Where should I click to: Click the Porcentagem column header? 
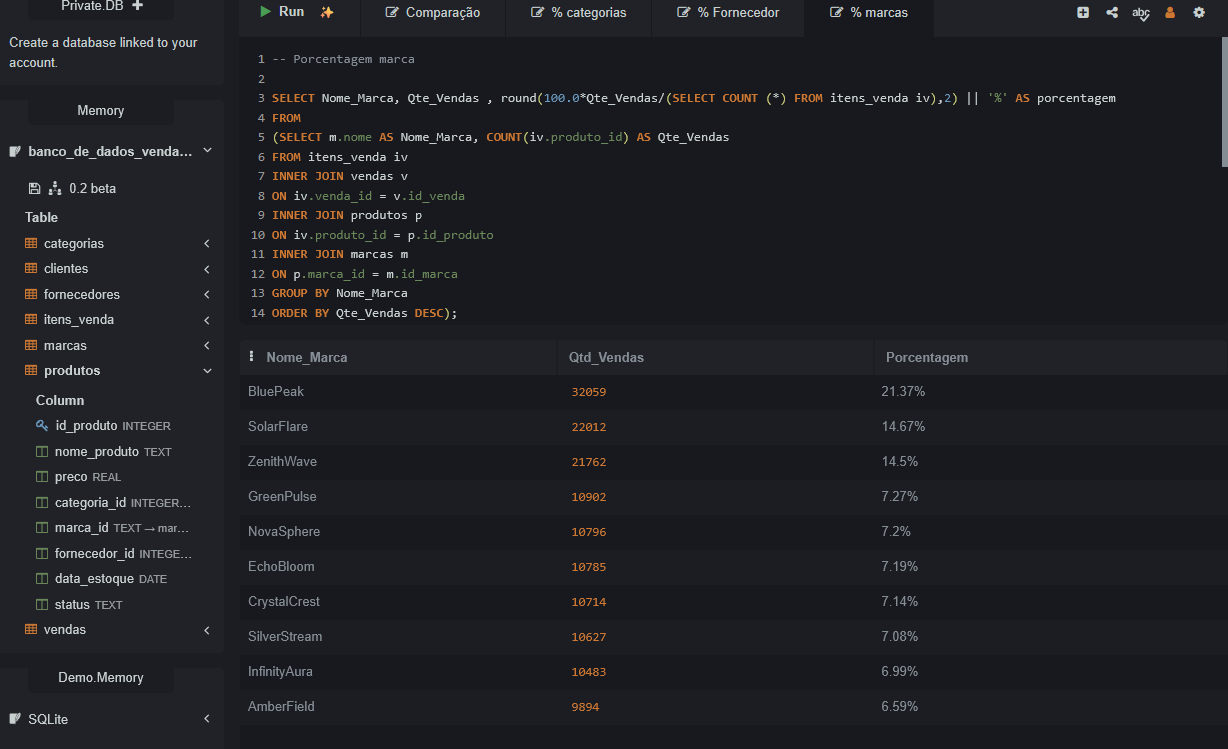pos(1050,357)
